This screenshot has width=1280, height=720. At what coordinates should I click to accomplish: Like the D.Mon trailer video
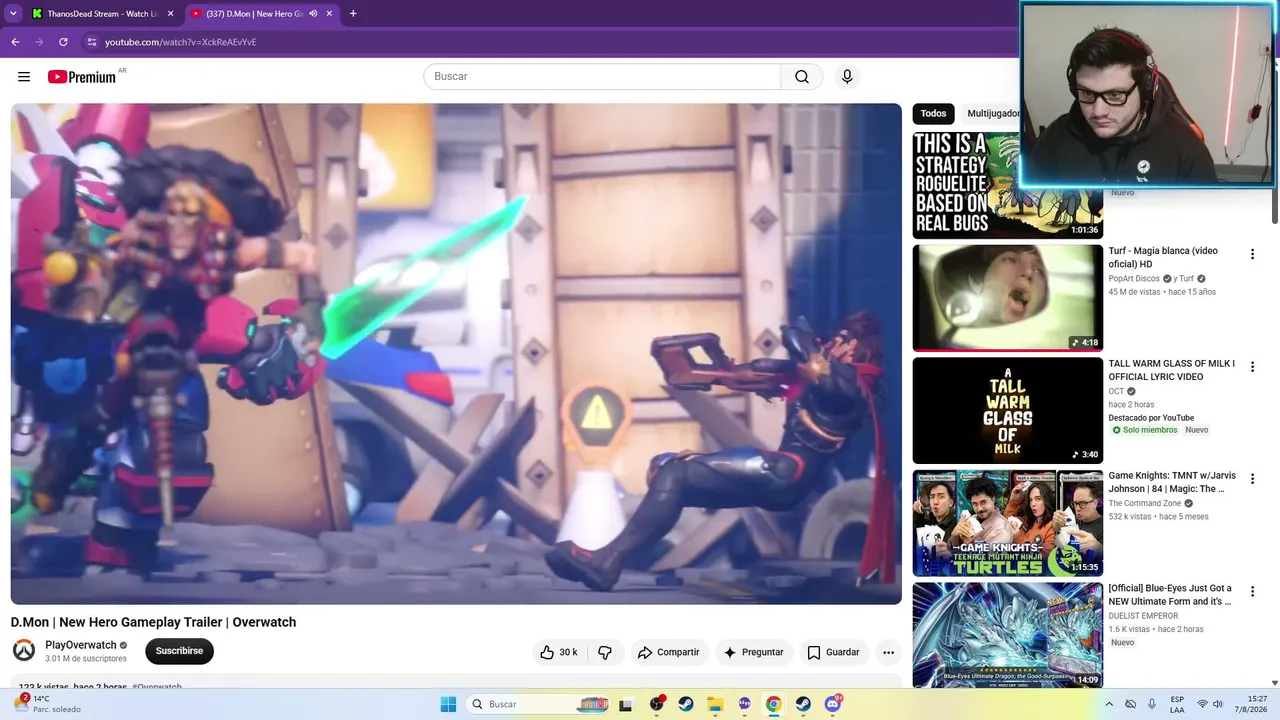tap(558, 652)
